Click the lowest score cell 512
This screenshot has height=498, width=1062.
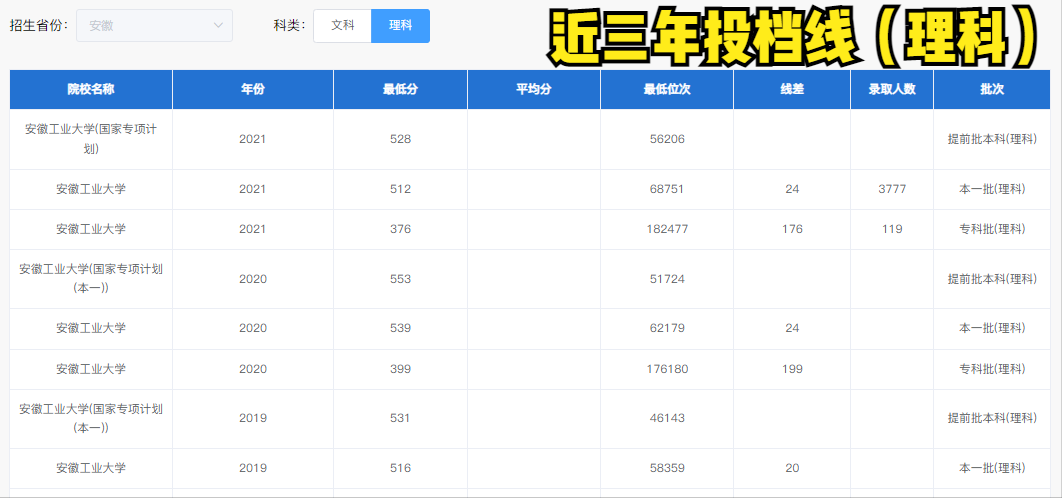tap(400, 189)
